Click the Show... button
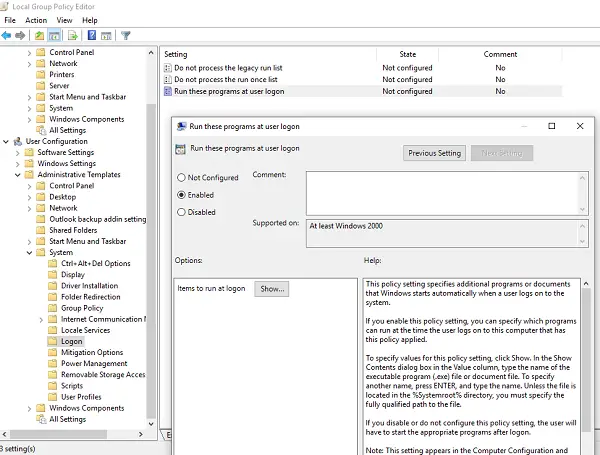Viewport: 600px width, 455px height. pos(272,288)
